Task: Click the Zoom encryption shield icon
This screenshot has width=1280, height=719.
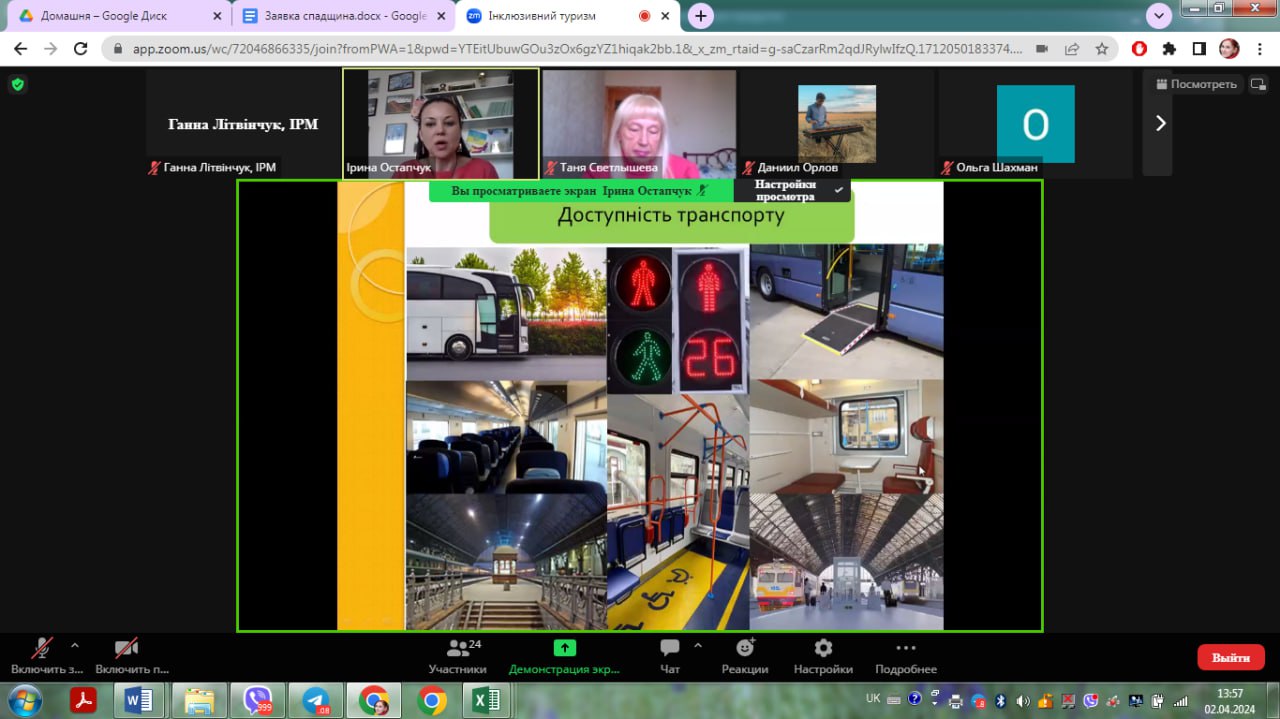Action: 17,85
